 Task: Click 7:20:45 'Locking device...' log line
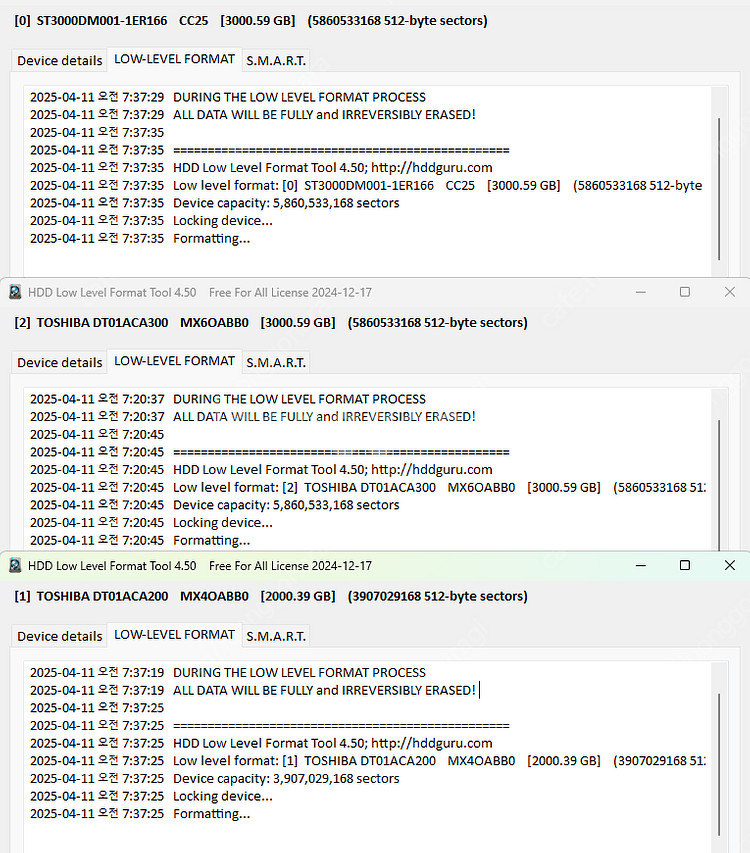tap(151, 523)
